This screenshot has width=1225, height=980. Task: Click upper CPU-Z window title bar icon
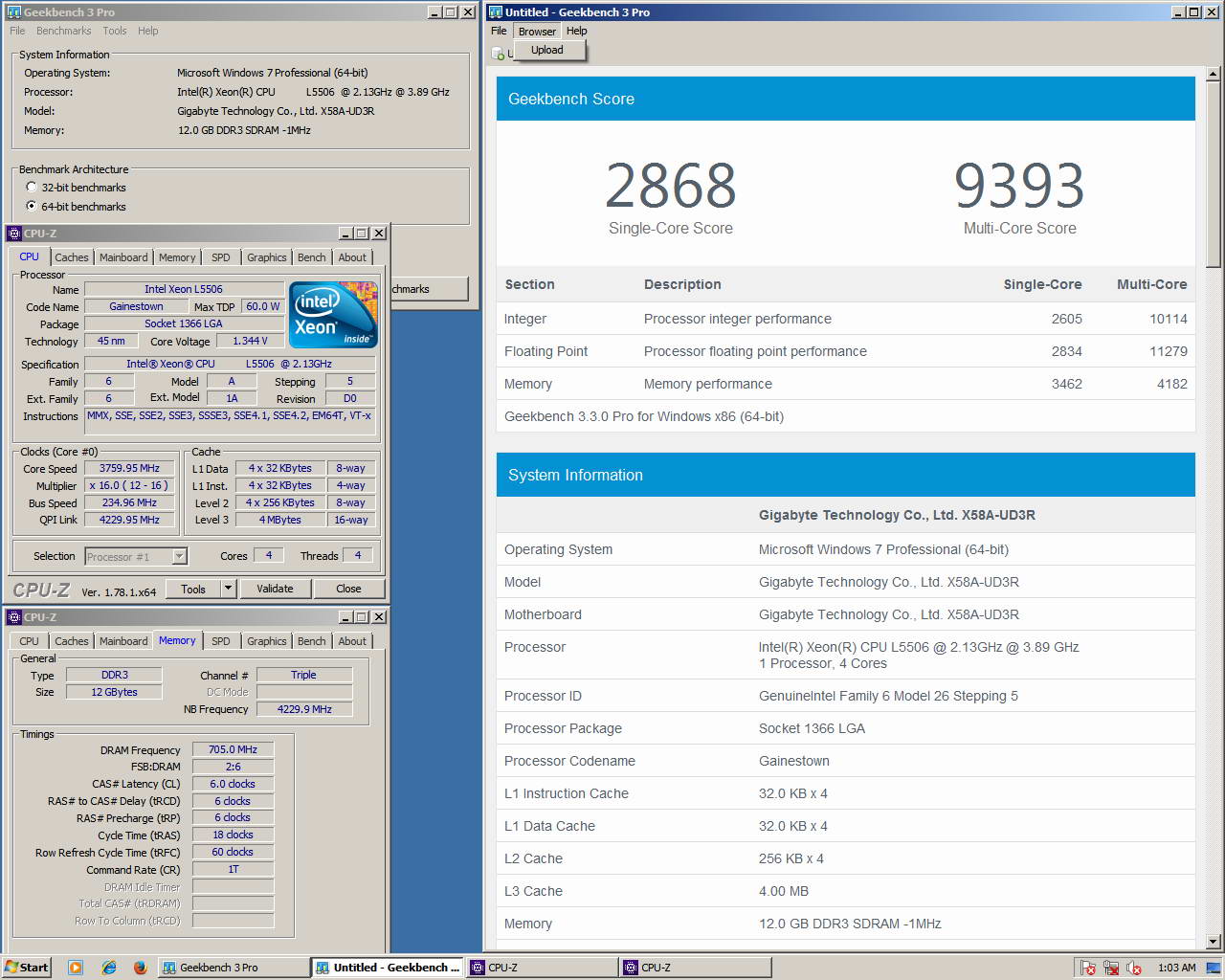14,233
